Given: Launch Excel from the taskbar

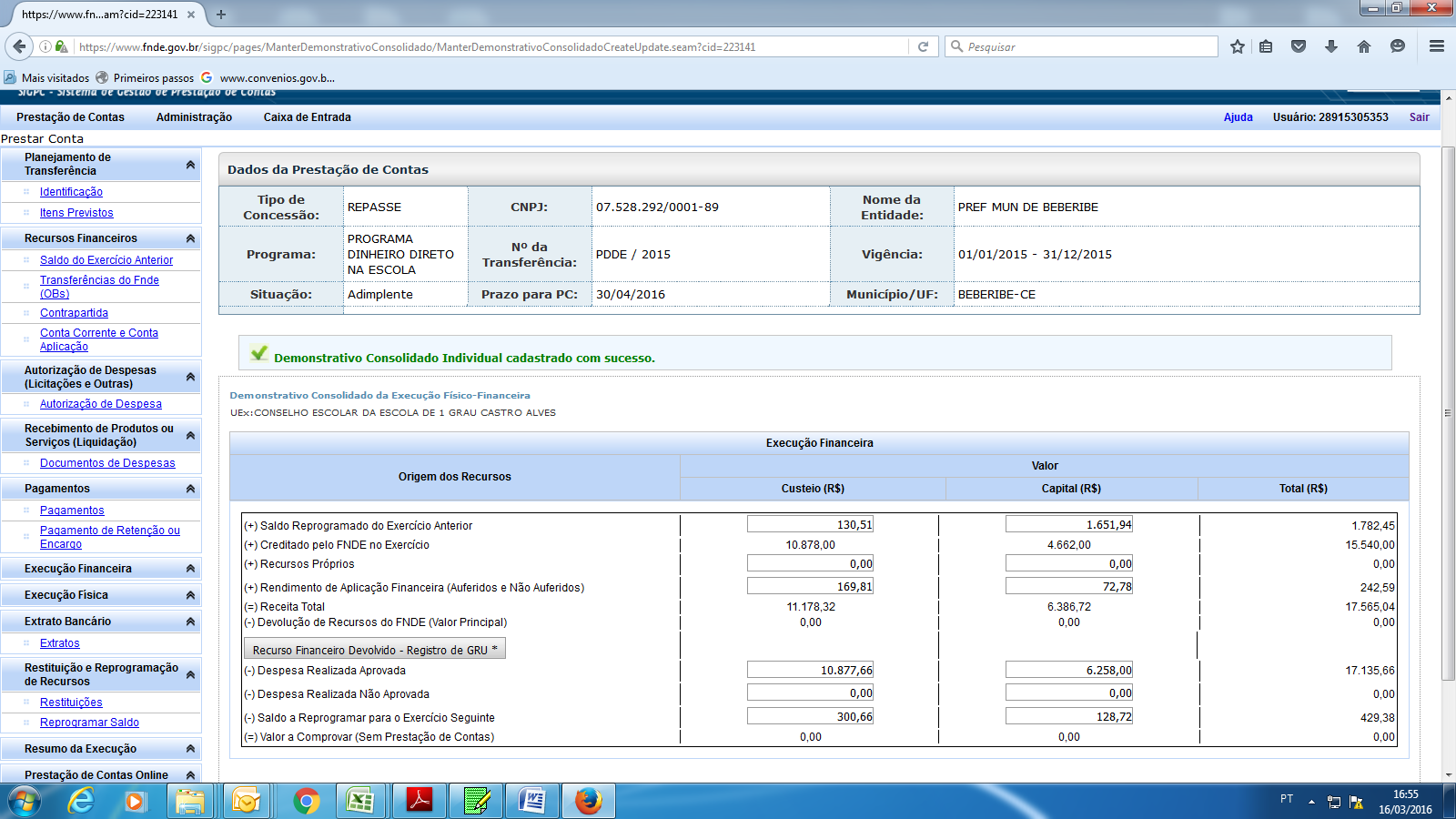Looking at the screenshot, I should [360, 801].
